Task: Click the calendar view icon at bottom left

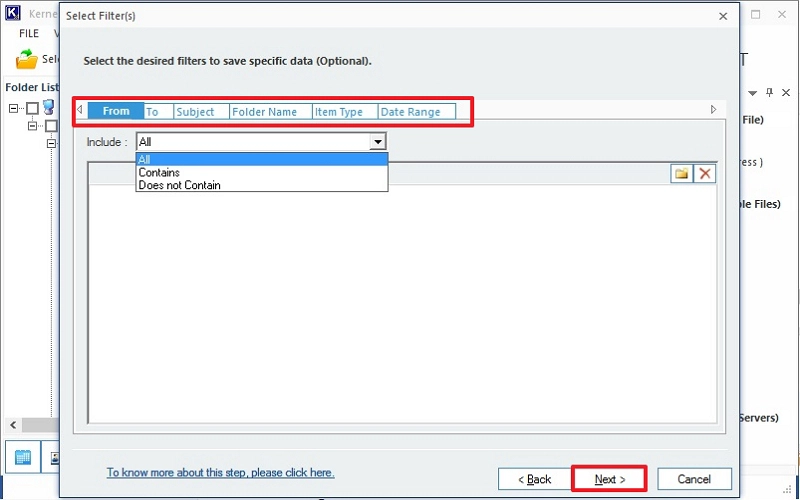Action: click(23, 457)
